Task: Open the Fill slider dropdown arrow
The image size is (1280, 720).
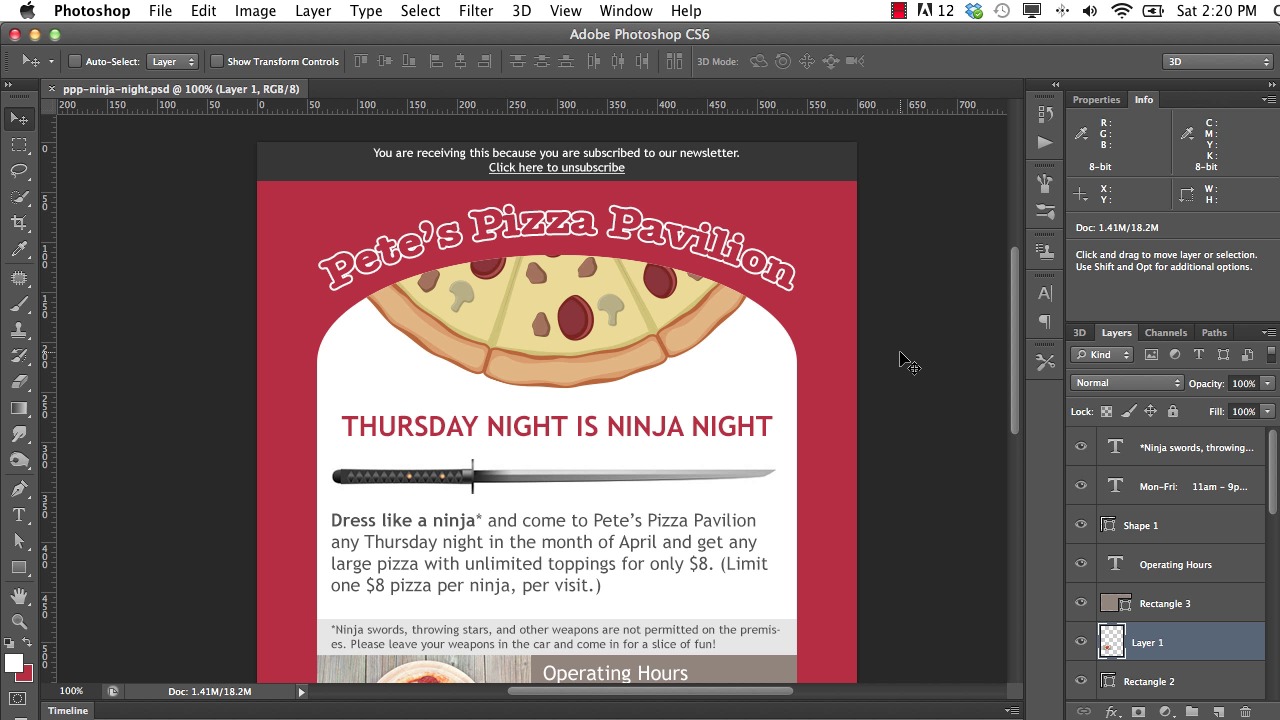Action: click(1267, 412)
